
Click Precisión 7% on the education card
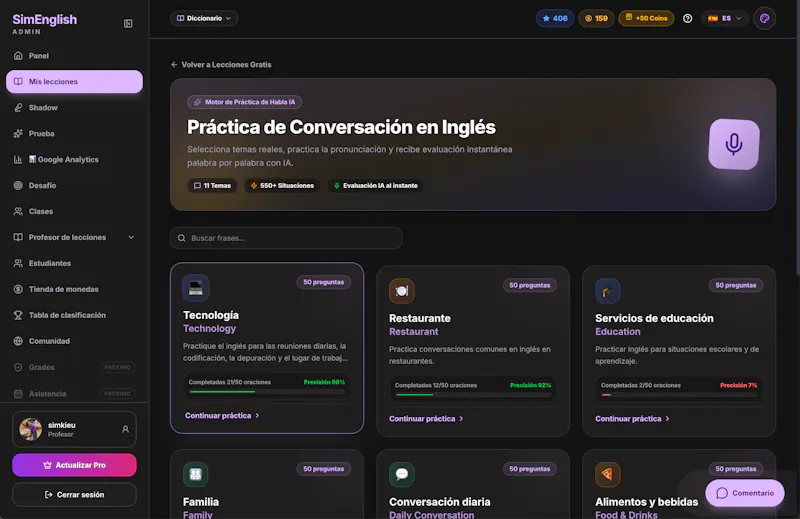738,385
